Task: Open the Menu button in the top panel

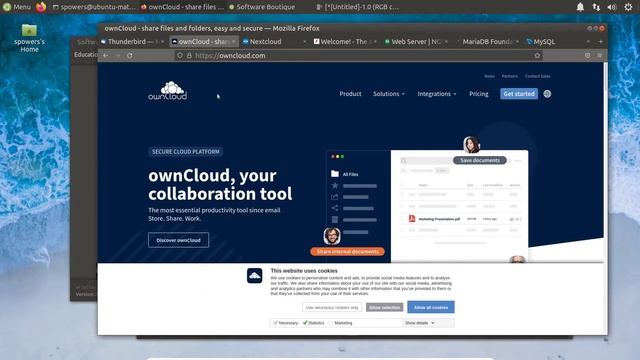Action: tap(16, 7)
